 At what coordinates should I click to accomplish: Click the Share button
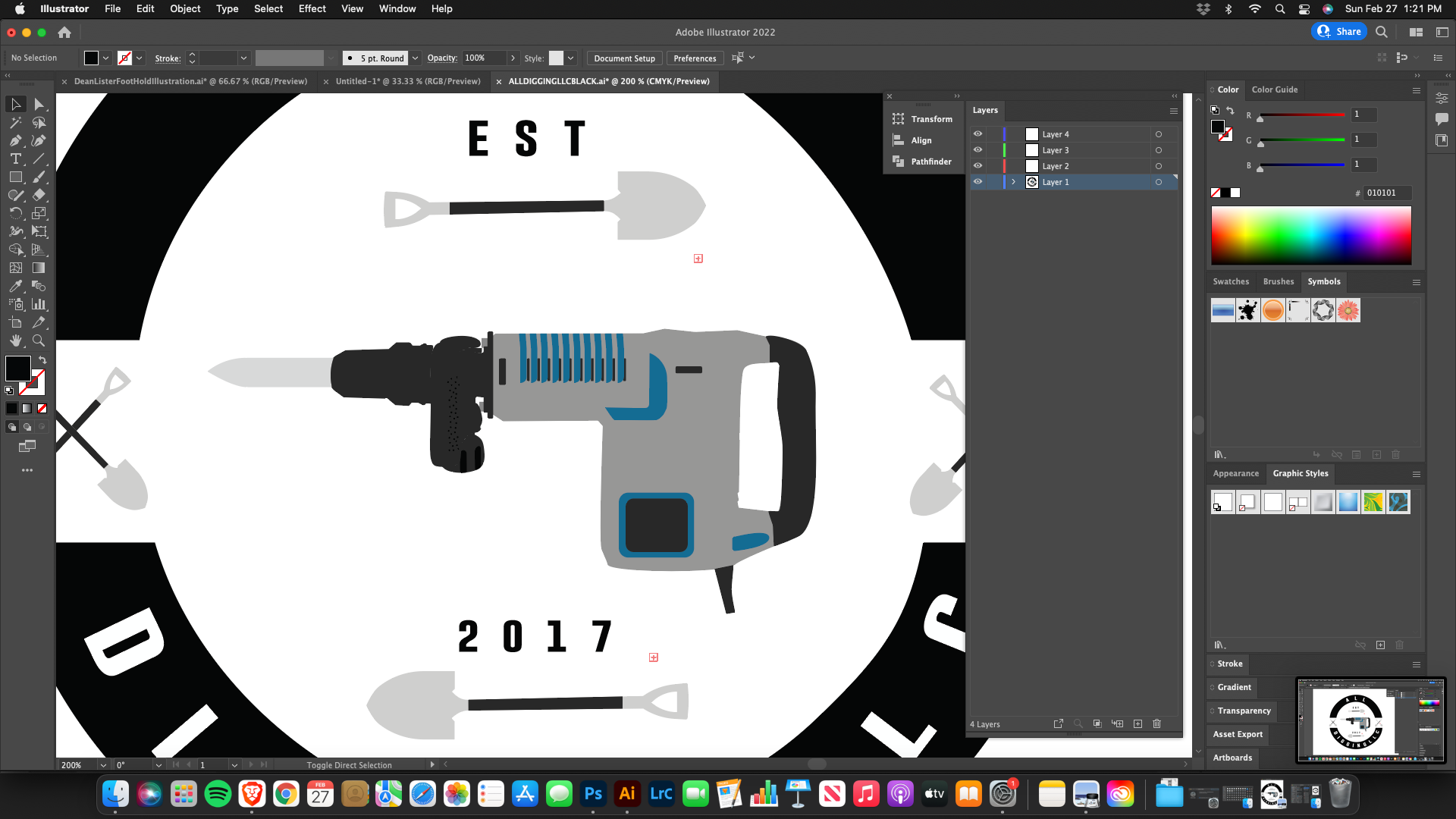[x=1339, y=32]
